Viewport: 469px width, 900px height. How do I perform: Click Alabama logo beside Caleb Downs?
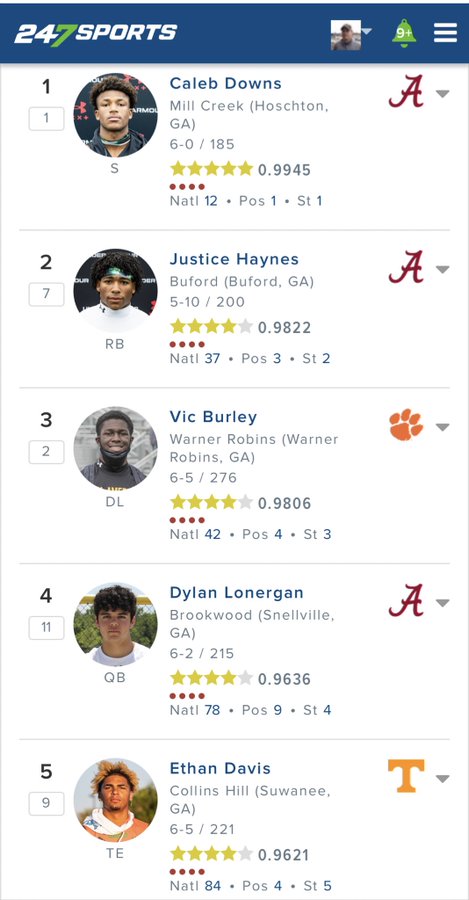click(x=406, y=91)
